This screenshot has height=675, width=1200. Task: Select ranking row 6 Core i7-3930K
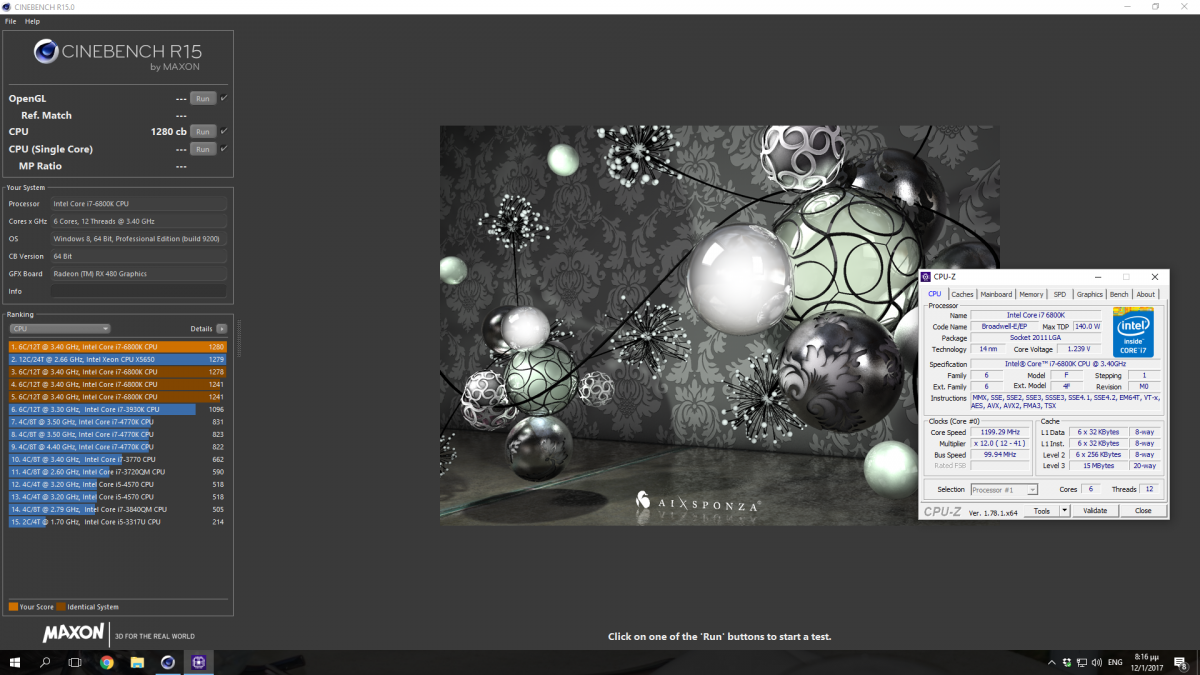(118, 409)
